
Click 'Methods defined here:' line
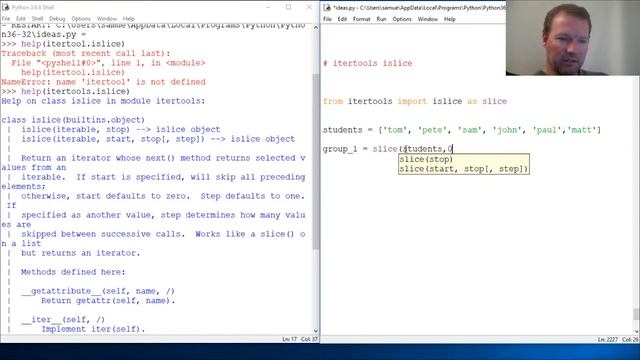coord(73,272)
